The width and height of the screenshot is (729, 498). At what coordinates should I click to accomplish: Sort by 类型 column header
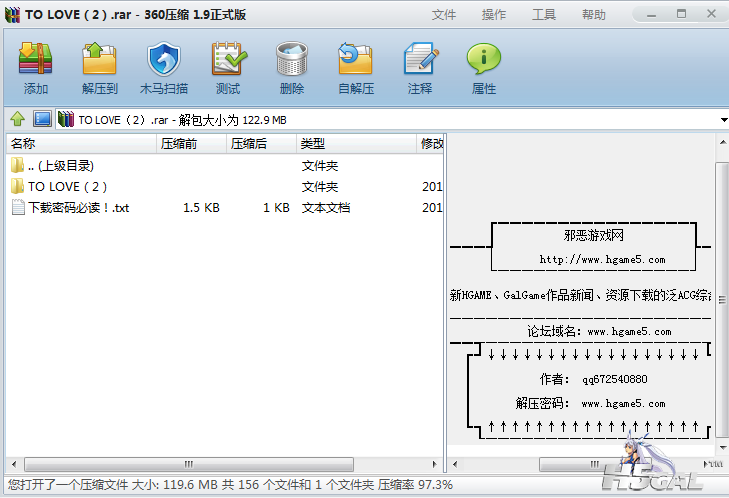pos(356,144)
